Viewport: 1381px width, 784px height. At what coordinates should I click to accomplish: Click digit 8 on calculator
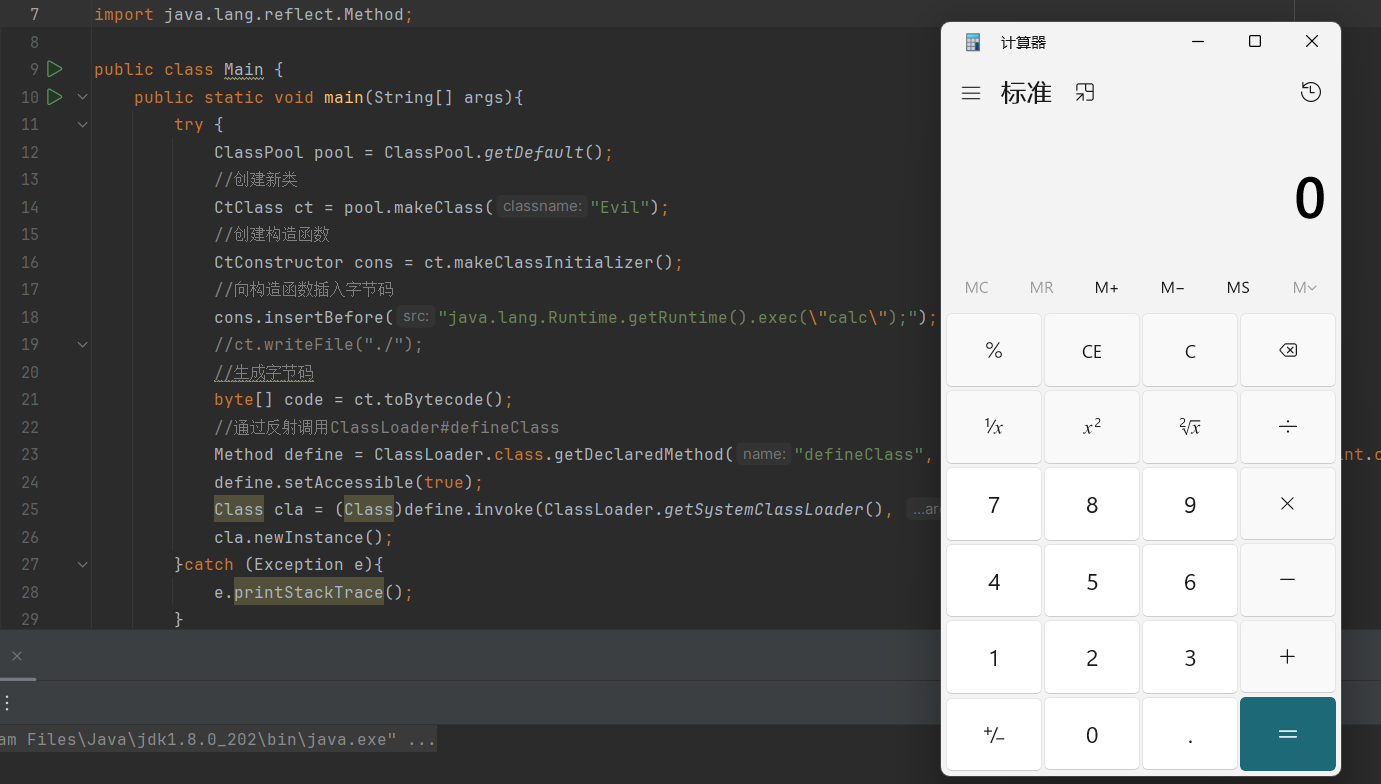(1092, 504)
